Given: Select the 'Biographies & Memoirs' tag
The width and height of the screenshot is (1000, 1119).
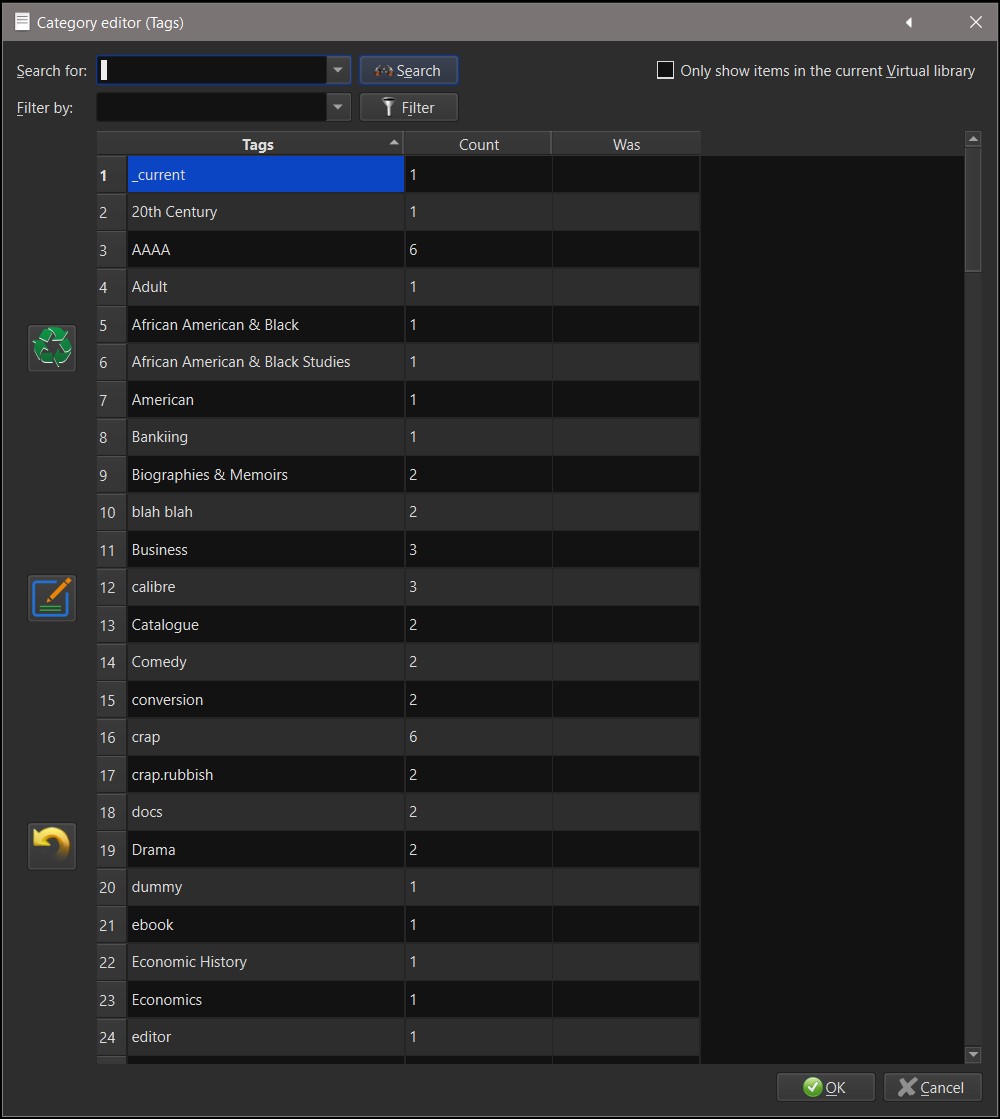Looking at the screenshot, I should 210,475.
